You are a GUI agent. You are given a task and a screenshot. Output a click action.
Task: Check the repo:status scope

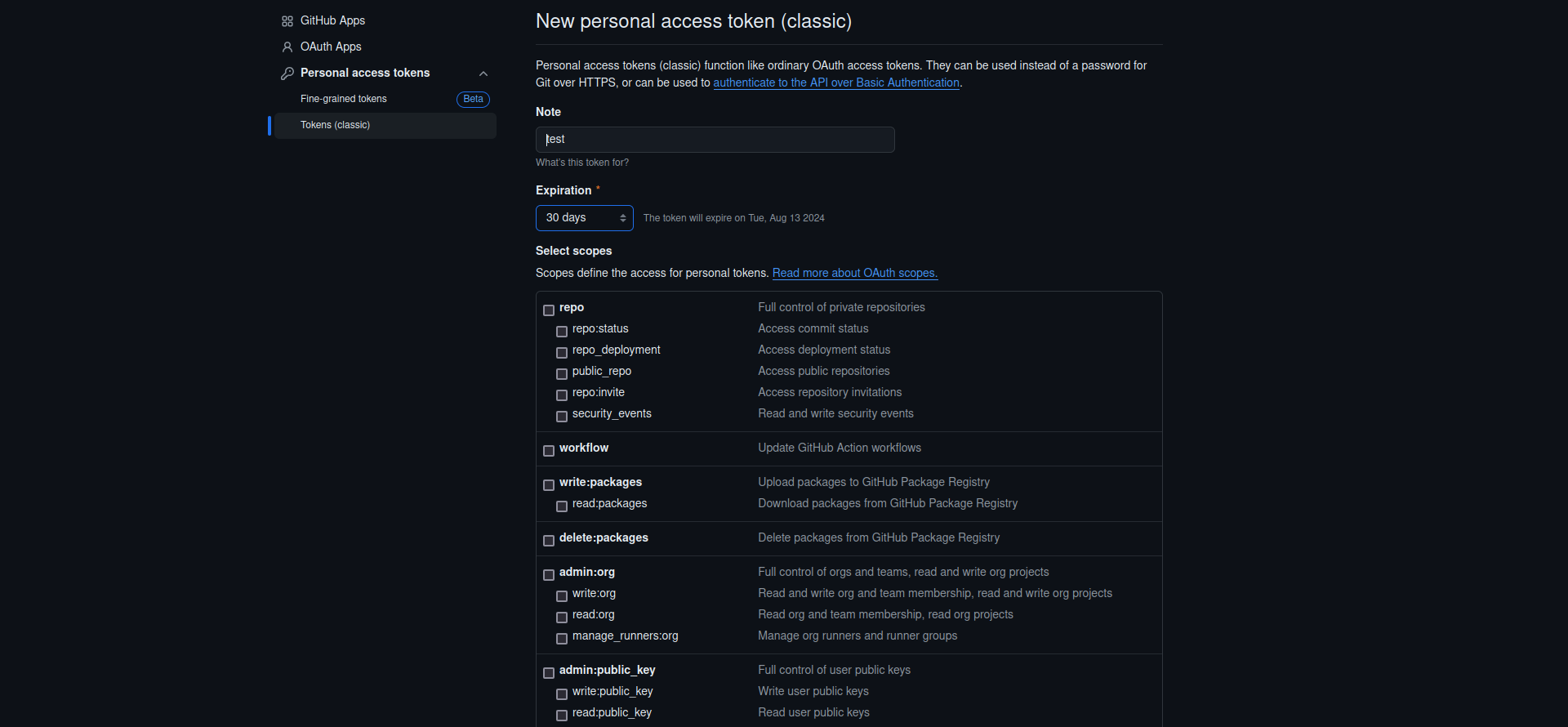click(562, 332)
